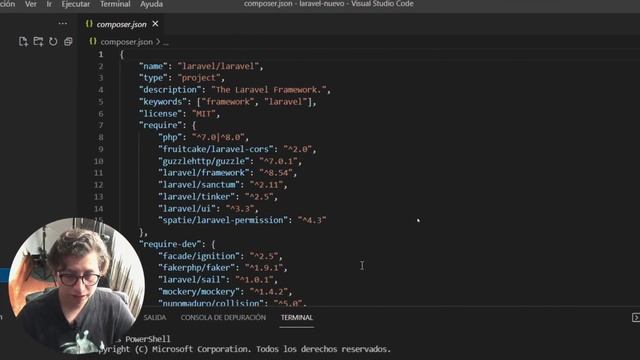Screen dimensions: 640x360
Task: Click "facade/ignition" package name
Action: click(x=199, y=256)
